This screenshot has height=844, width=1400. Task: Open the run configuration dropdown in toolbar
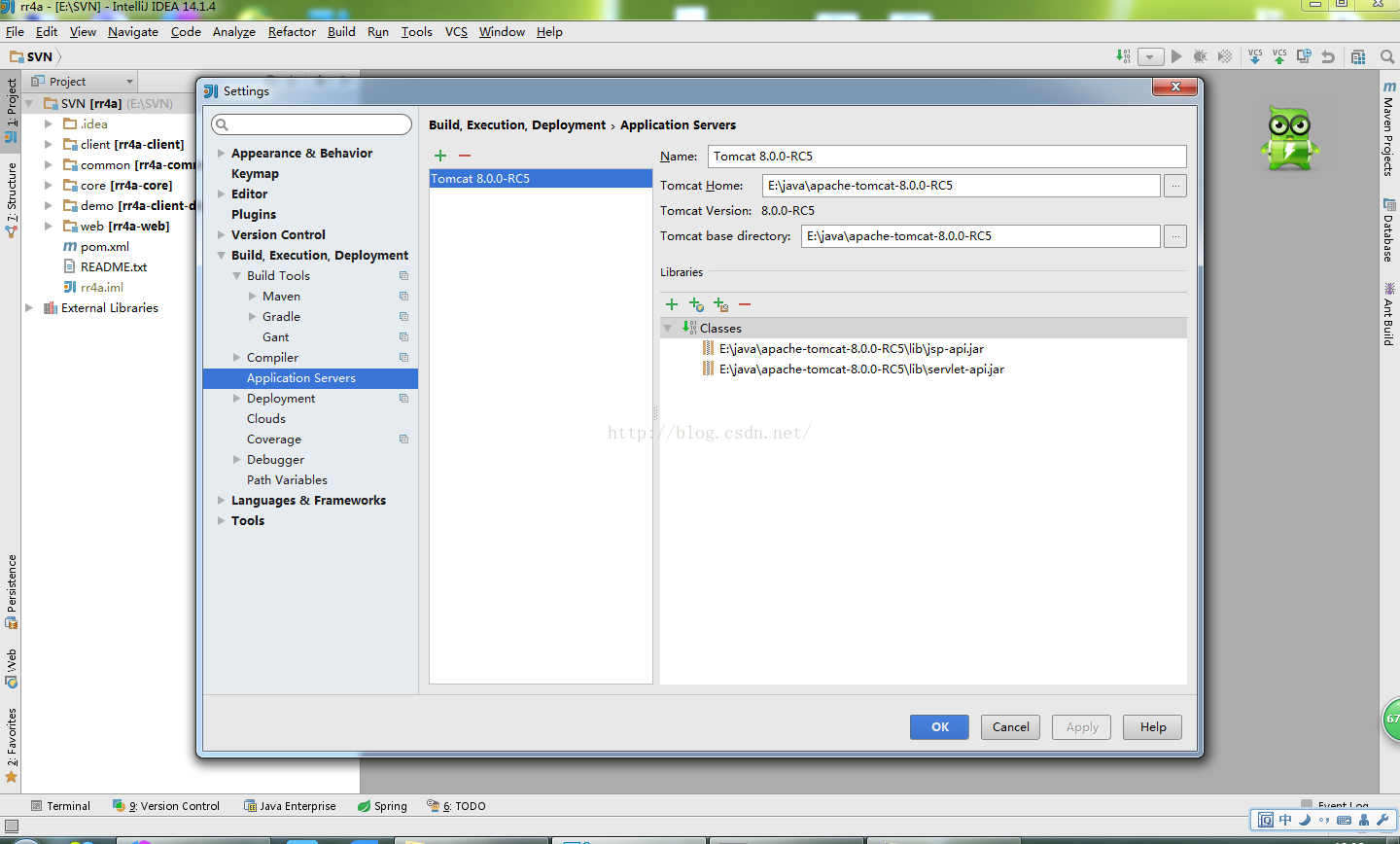tap(1150, 56)
